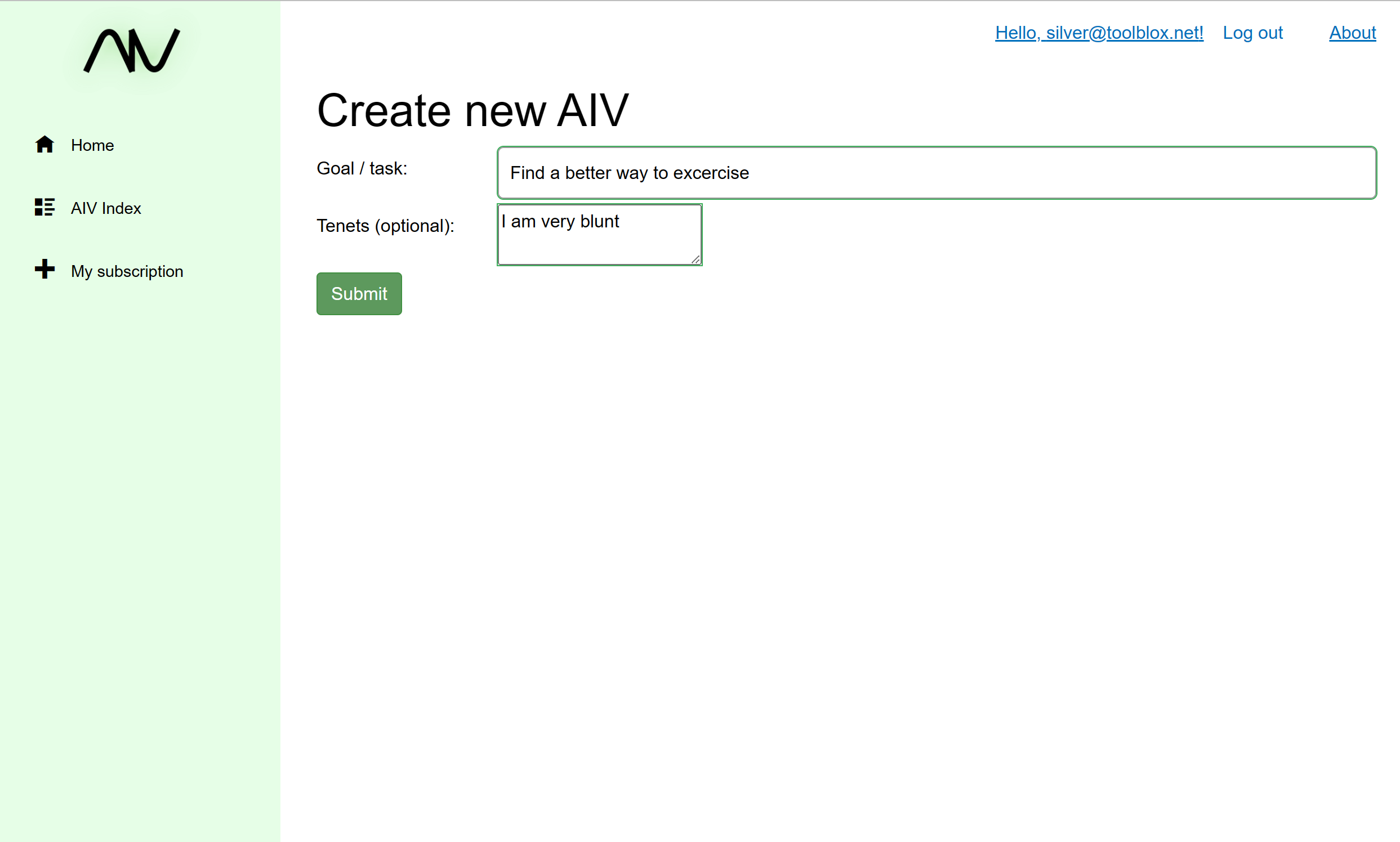Image resolution: width=1400 pixels, height=842 pixels.
Task: Click empty area of green sidebar
Action: (x=140, y=510)
